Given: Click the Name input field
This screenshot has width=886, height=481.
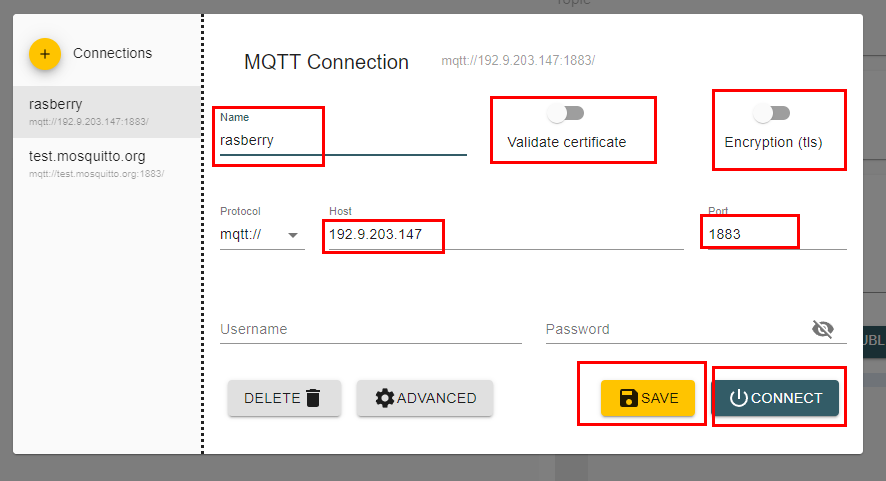Looking at the screenshot, I should [x=343, y=140].
